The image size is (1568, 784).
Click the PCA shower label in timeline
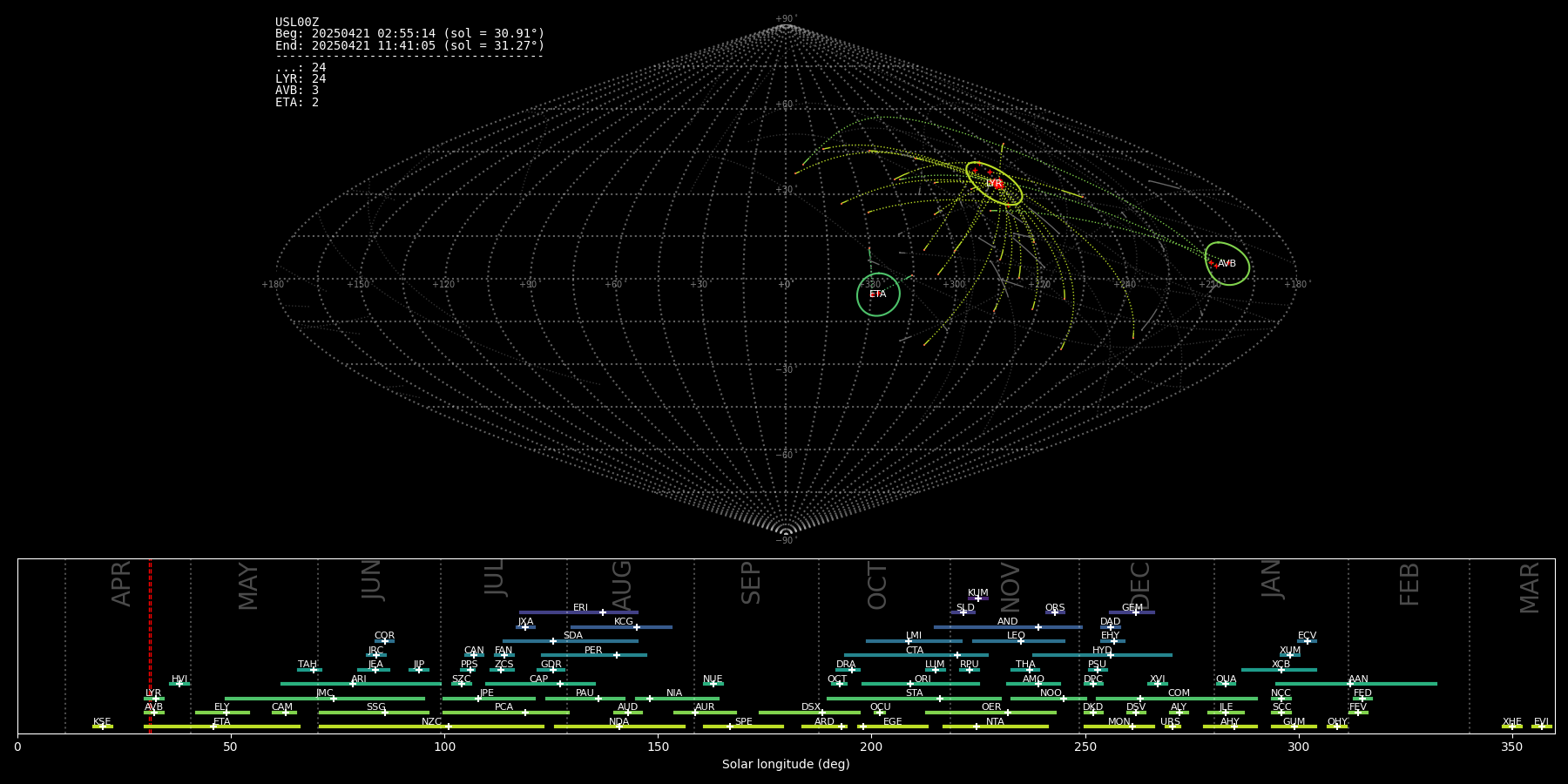(x=504, y=707)
